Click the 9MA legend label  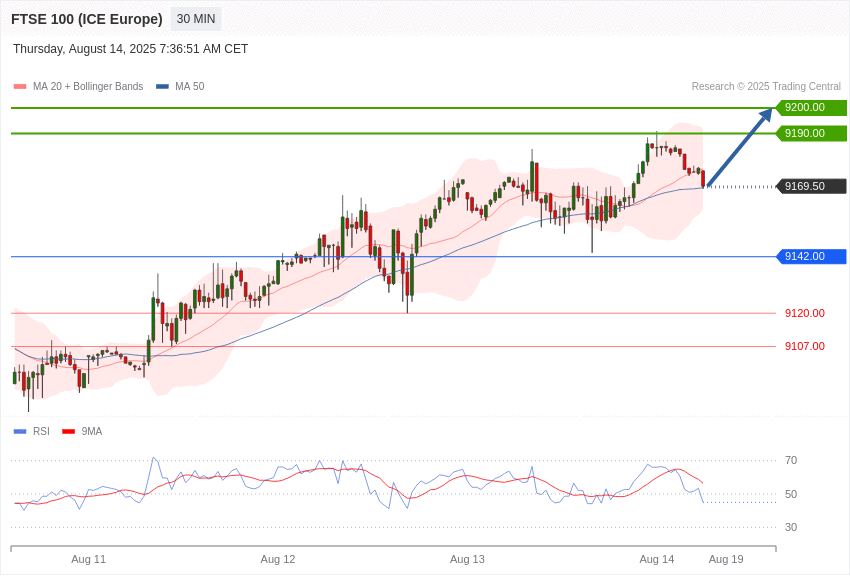(x=92, y=431)
